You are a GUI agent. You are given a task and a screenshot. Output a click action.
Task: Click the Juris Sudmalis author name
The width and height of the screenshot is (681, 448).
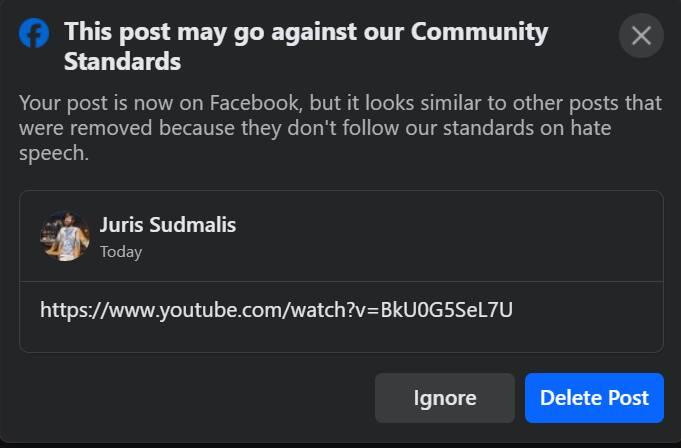pos(168,224)
